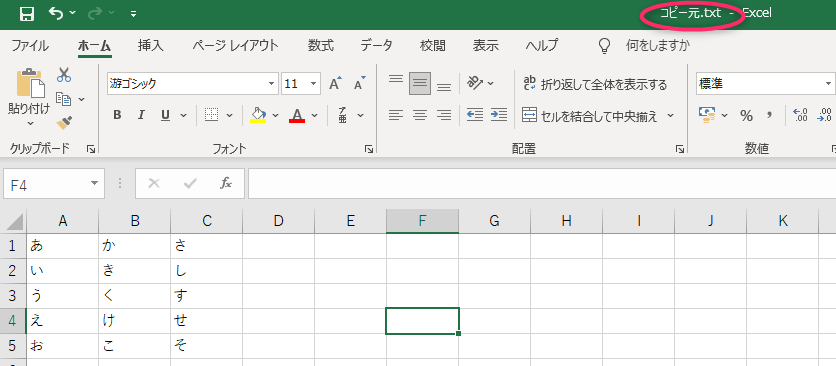Screen dimensions: 836x366
Task: Open the font size 11 dropdown
Action: [314, 84]
